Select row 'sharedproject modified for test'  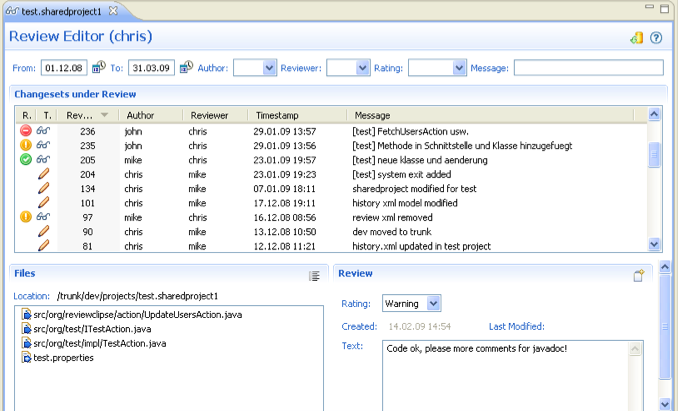332,188
